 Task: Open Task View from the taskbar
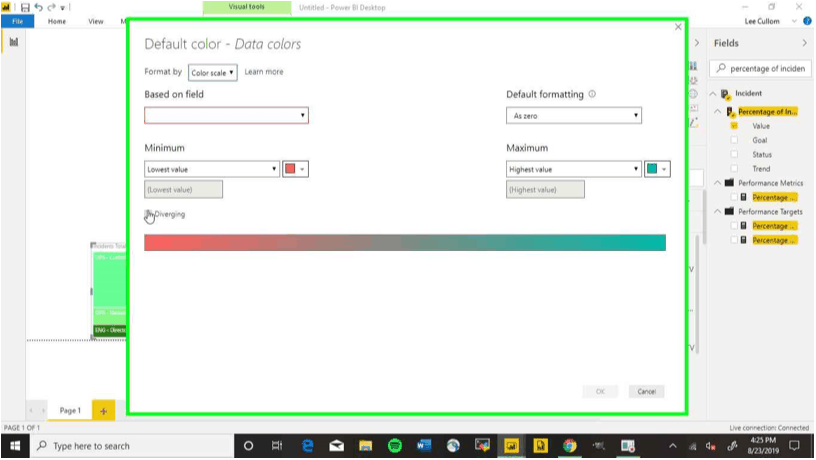[x=277, y=446]
